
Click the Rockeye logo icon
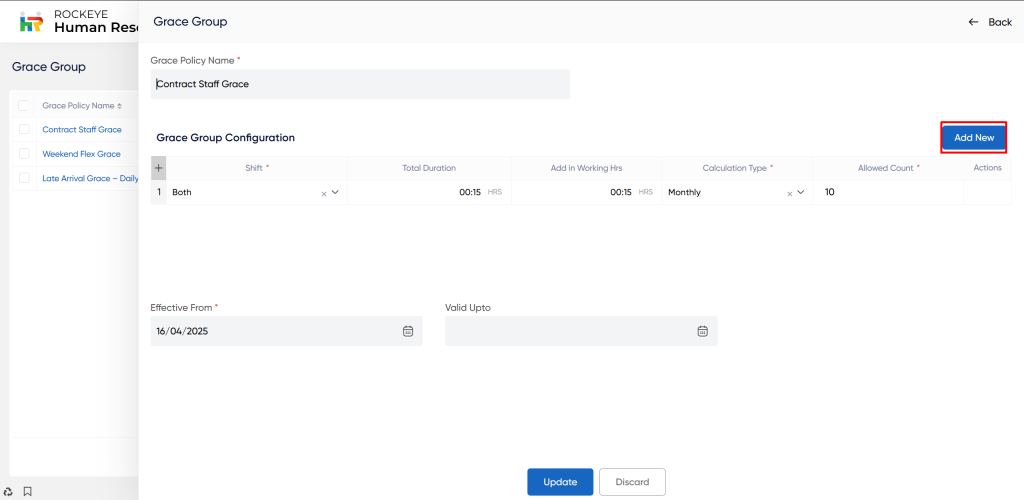[x=32, y=22]
